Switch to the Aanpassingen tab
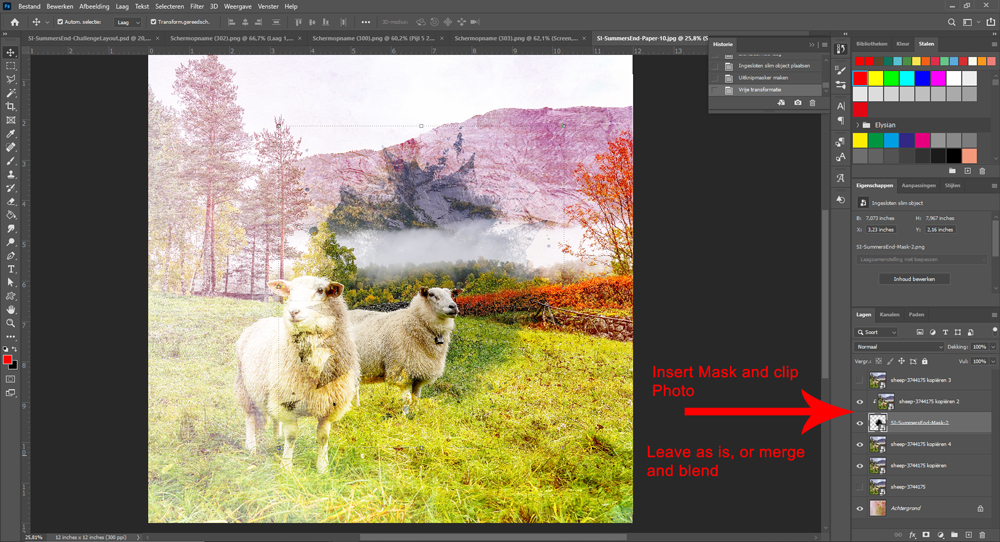 point(918,186)
